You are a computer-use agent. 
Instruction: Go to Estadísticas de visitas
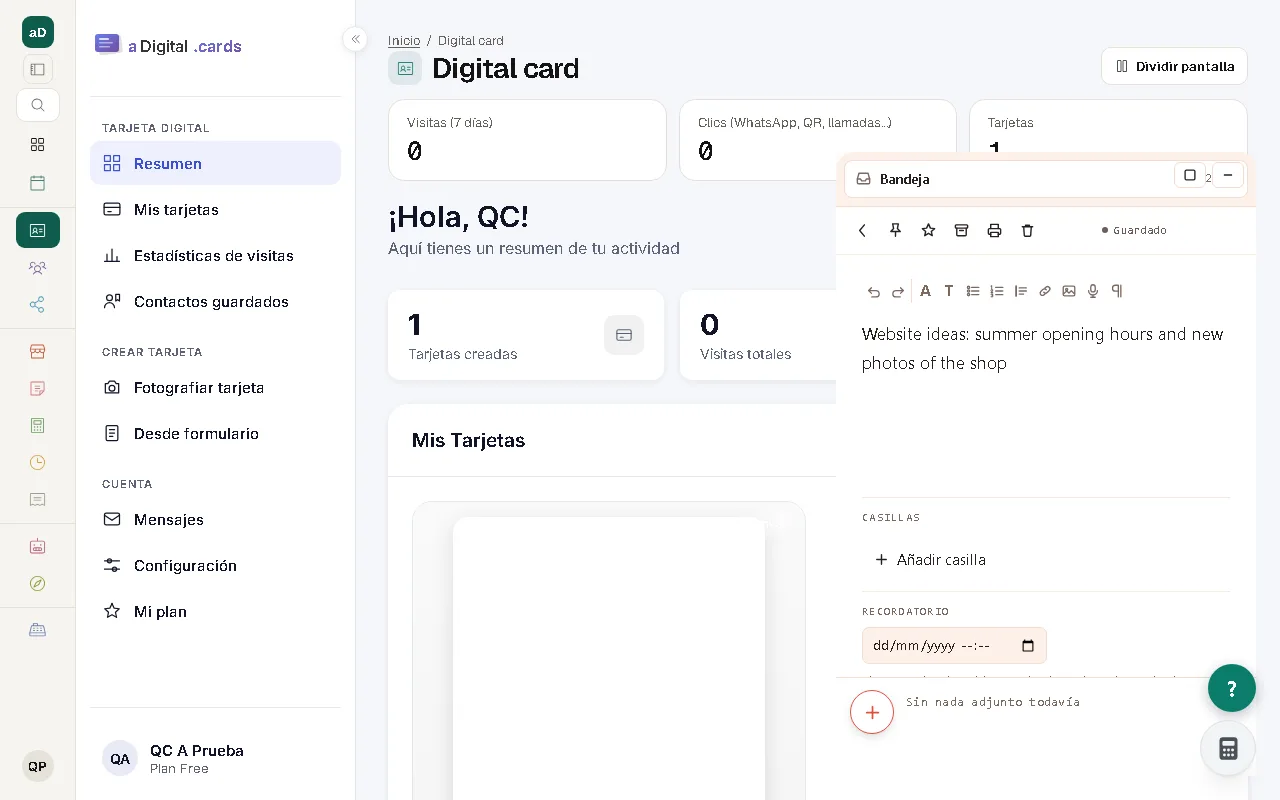click(x=215, y=255)
